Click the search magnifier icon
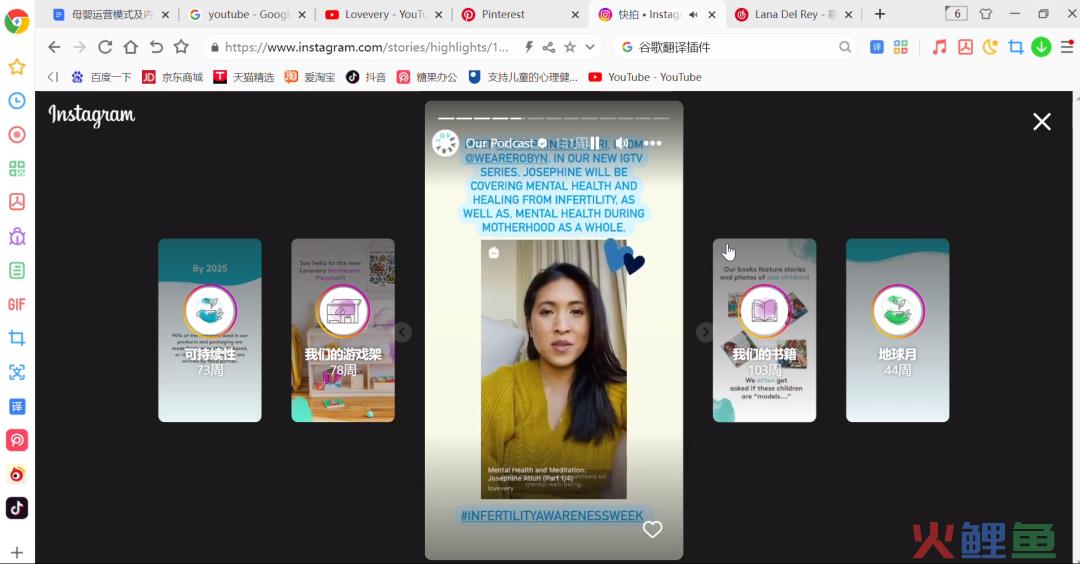 (x=844, y=47)
